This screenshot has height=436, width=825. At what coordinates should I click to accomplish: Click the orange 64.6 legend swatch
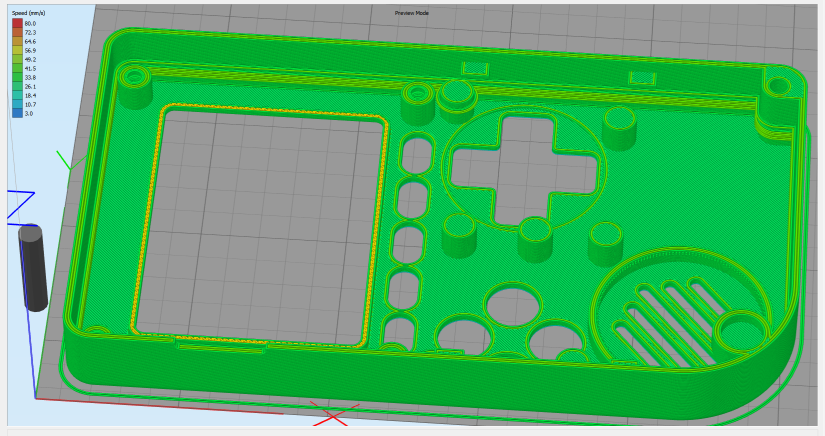tap(17, 42)
